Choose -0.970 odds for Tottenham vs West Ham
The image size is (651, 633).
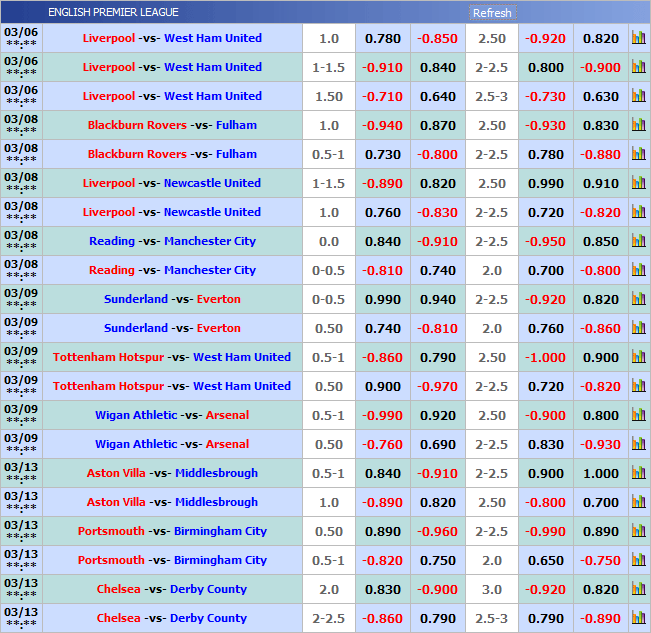438,387
